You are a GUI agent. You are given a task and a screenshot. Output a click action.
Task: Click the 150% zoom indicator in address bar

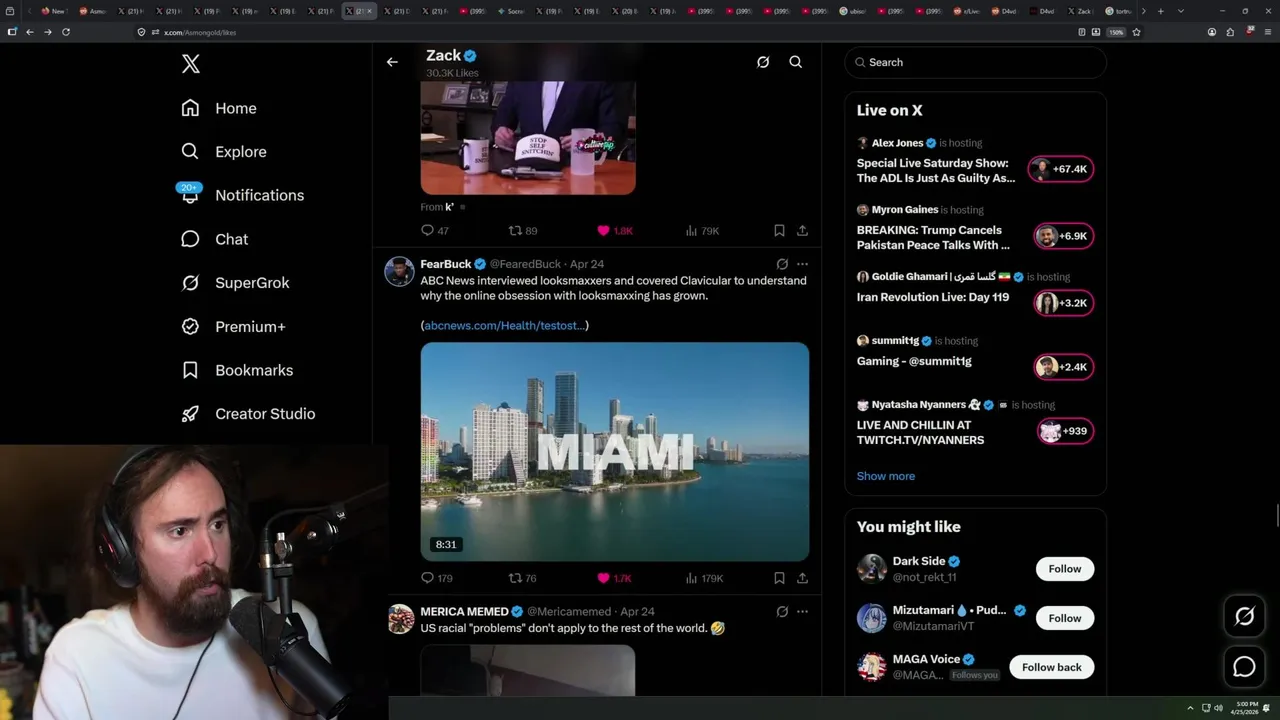pyautogui.click(x=1116, y=32)
